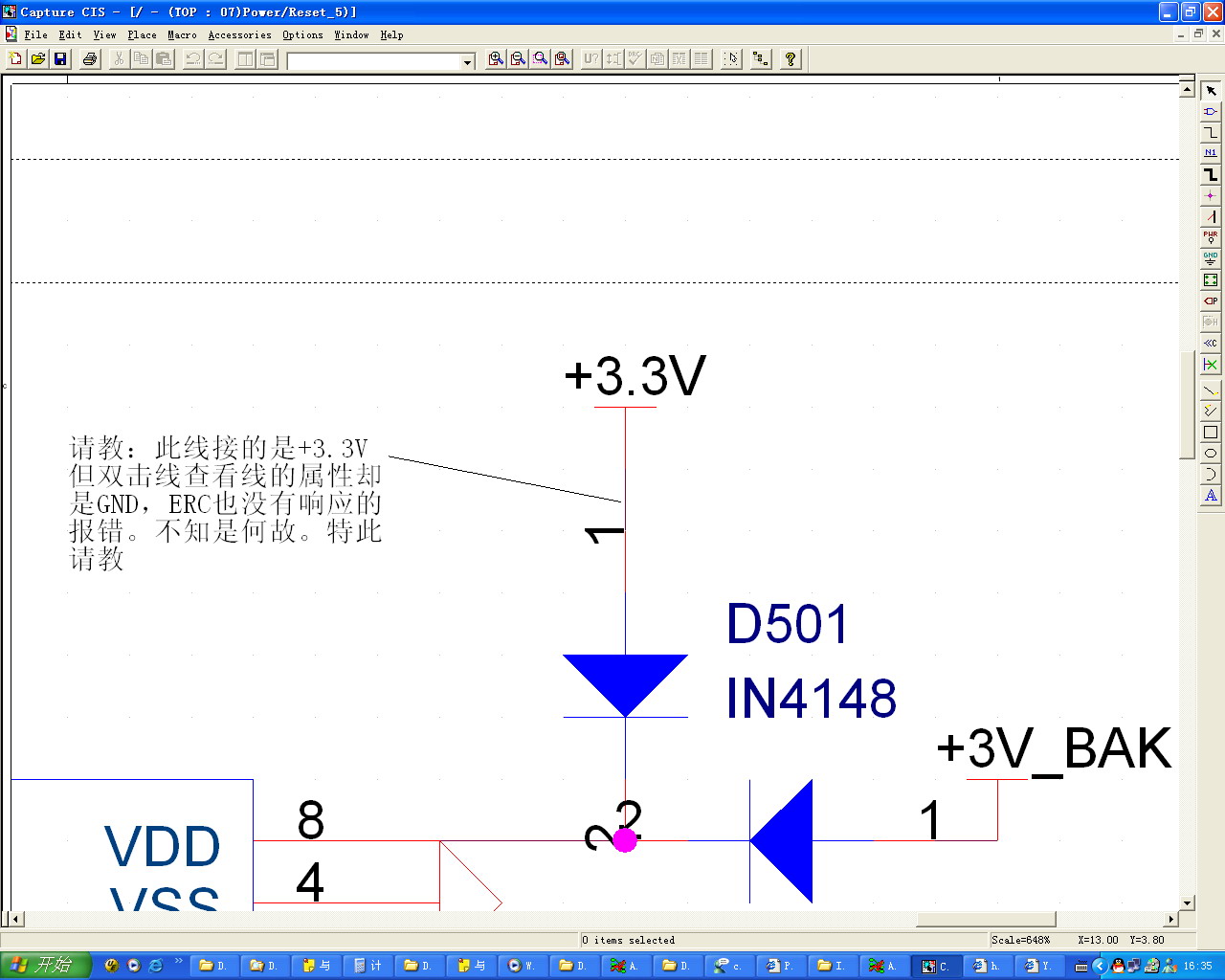This screenshot has height=980, width=1225.
Task: Click the +3V_BAK power net label
Action: point(1054,748)
